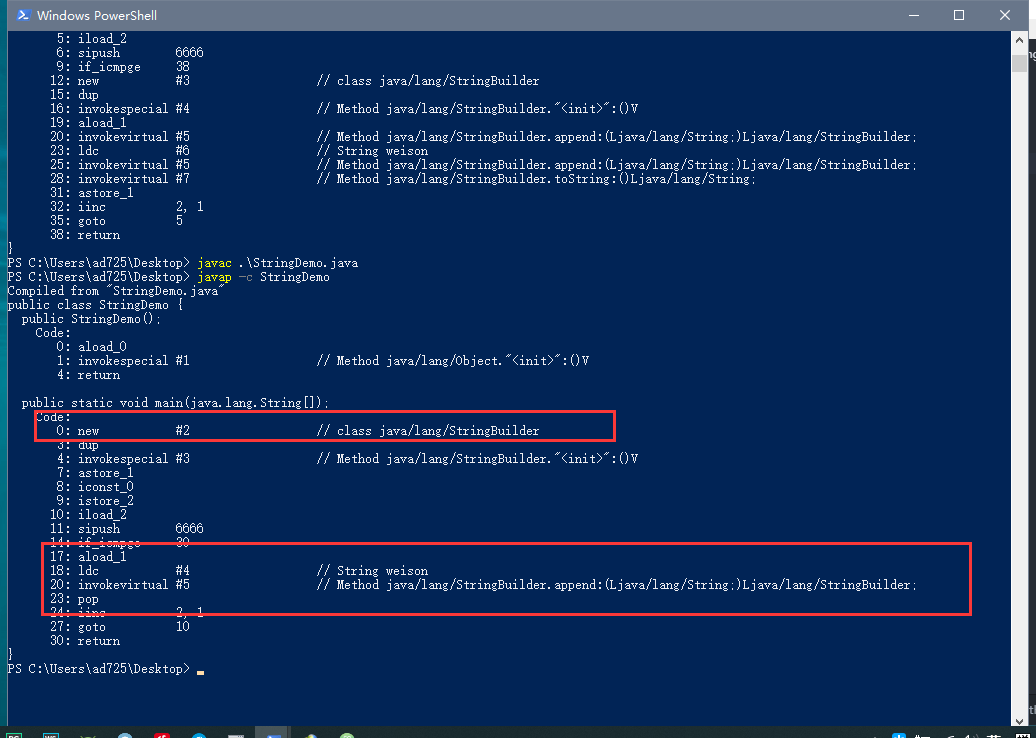Open the yellow app icon on the taskbar
This screenshot has width=1036, height=738.
(310, 734)
